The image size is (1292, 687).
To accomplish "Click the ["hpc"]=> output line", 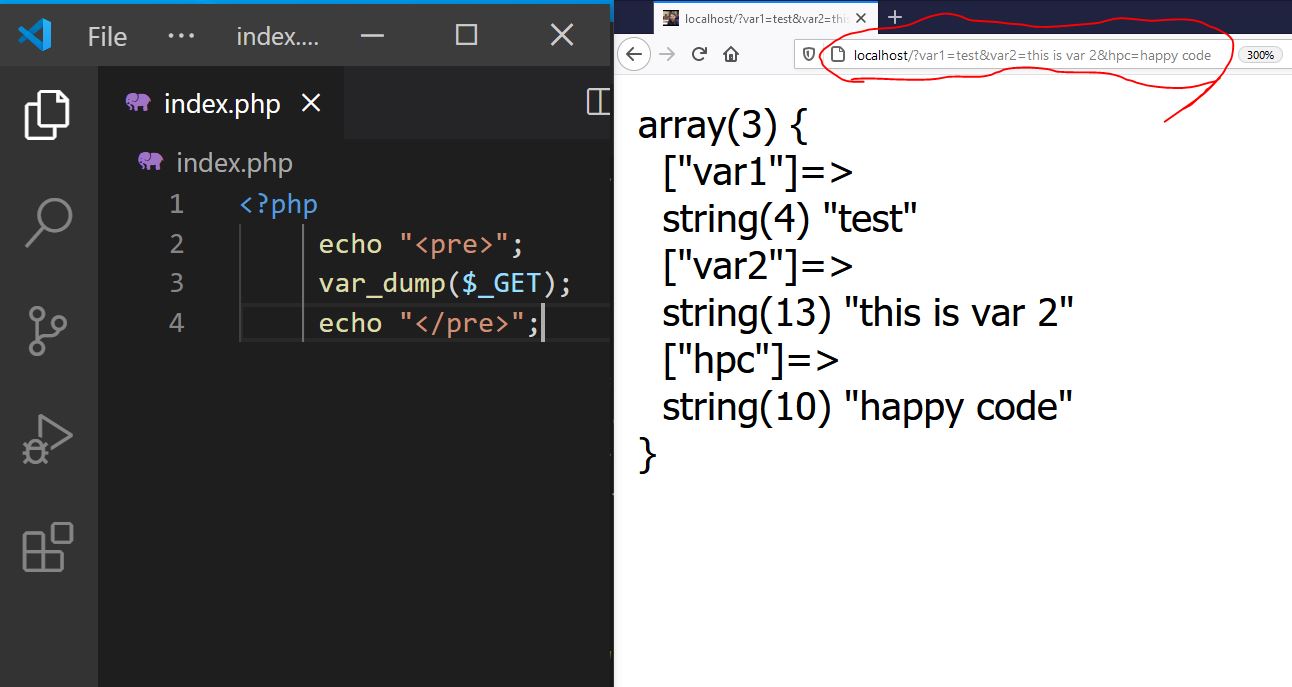I will pos(751,360).
